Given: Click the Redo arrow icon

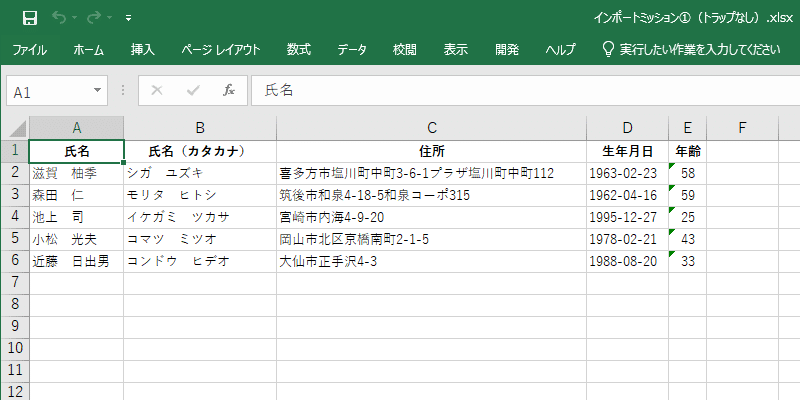Looking at the screenshot, I should click(94, 18).
